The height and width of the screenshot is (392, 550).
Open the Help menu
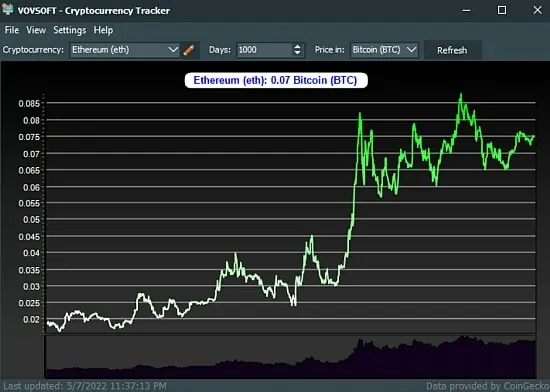tap(103, 30)
